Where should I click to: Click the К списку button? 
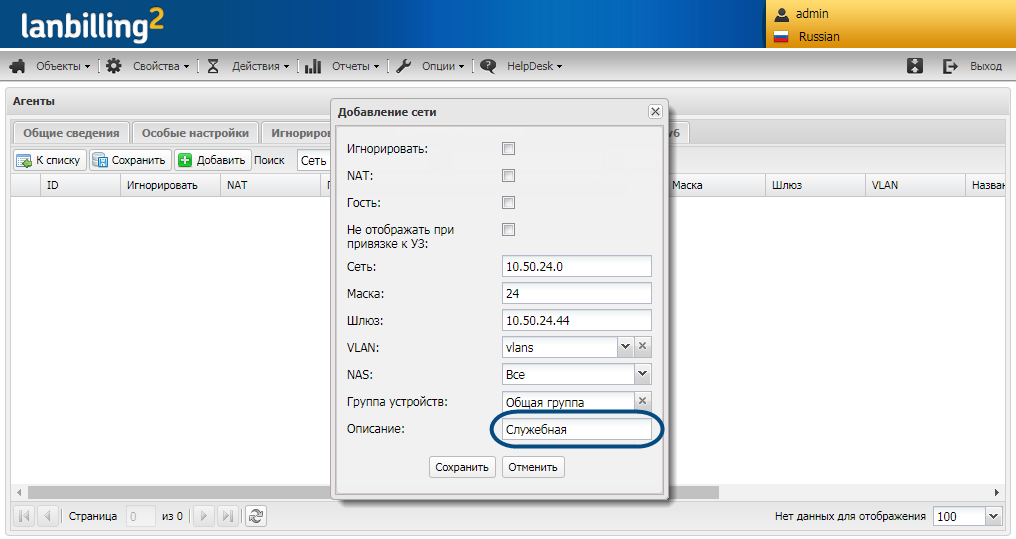click(50, 160)
